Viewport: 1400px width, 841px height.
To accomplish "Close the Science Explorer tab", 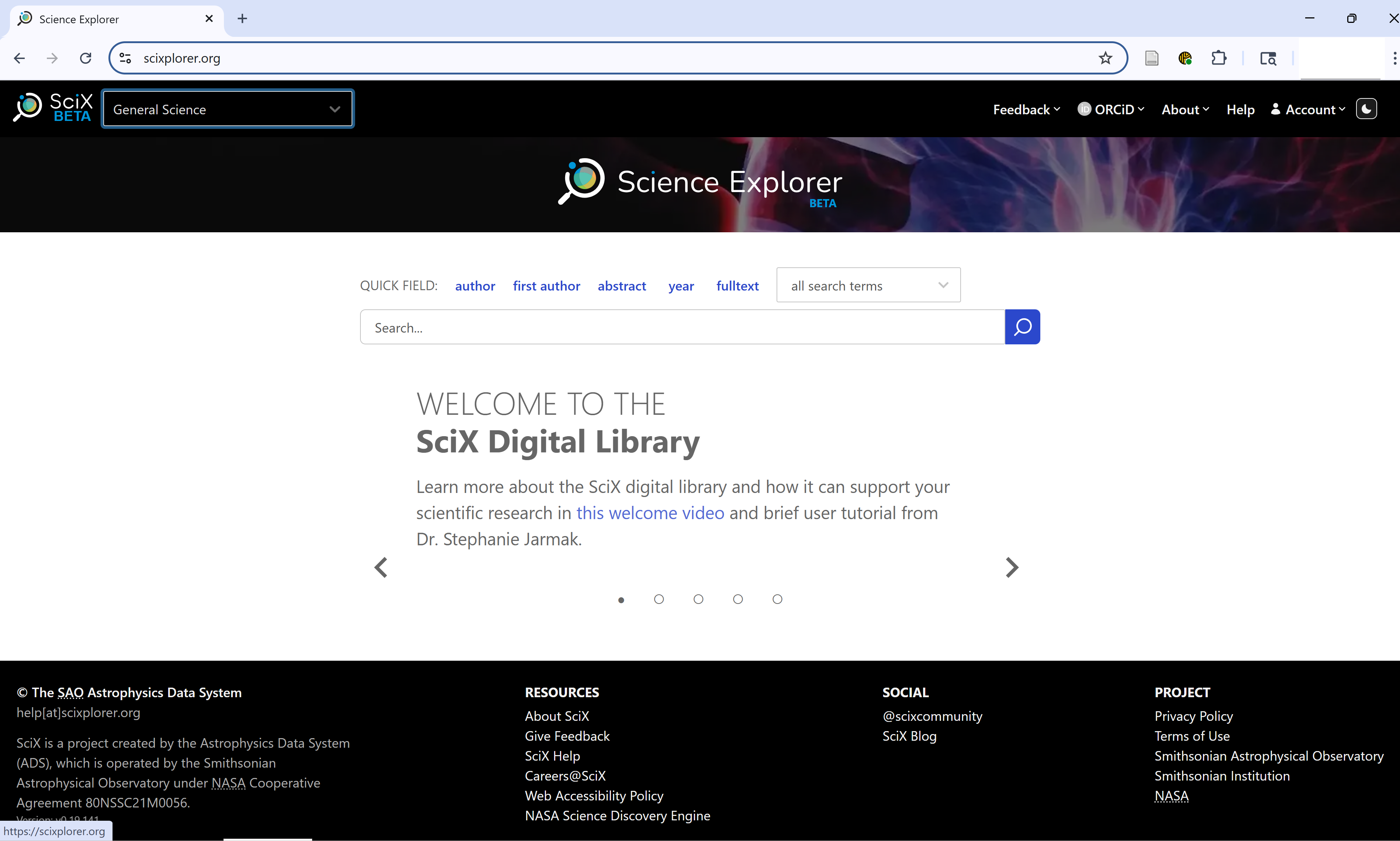I will pyautogui.click(x=209, y=19).
